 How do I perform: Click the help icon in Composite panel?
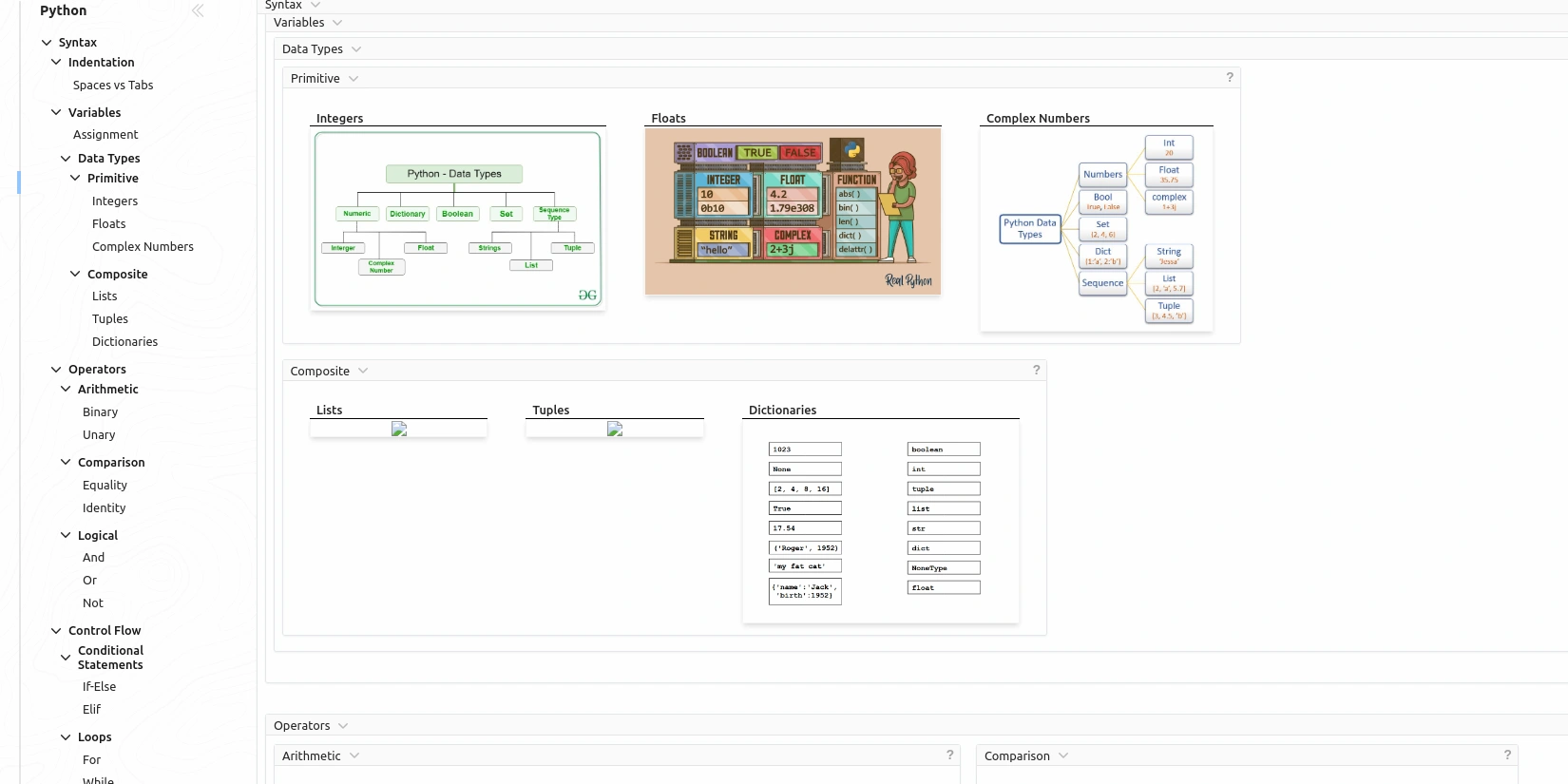click(x=1036, y=370)
